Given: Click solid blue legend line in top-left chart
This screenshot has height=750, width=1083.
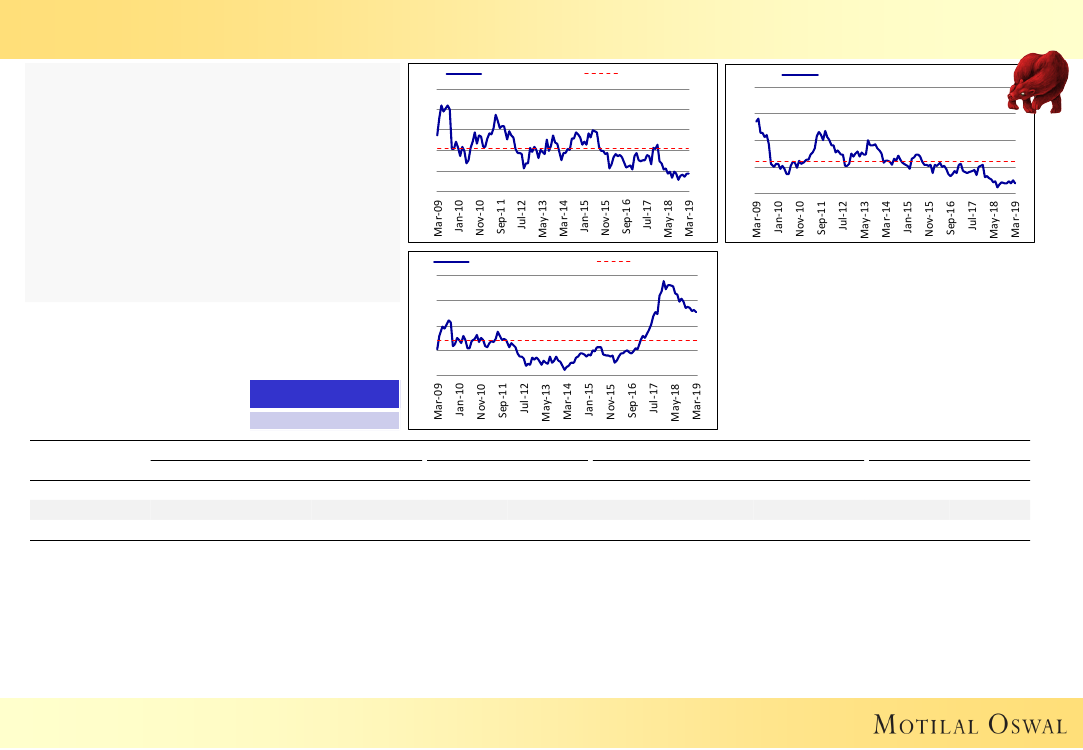Looking at the screenshot, I should click(x=464, y=74).
